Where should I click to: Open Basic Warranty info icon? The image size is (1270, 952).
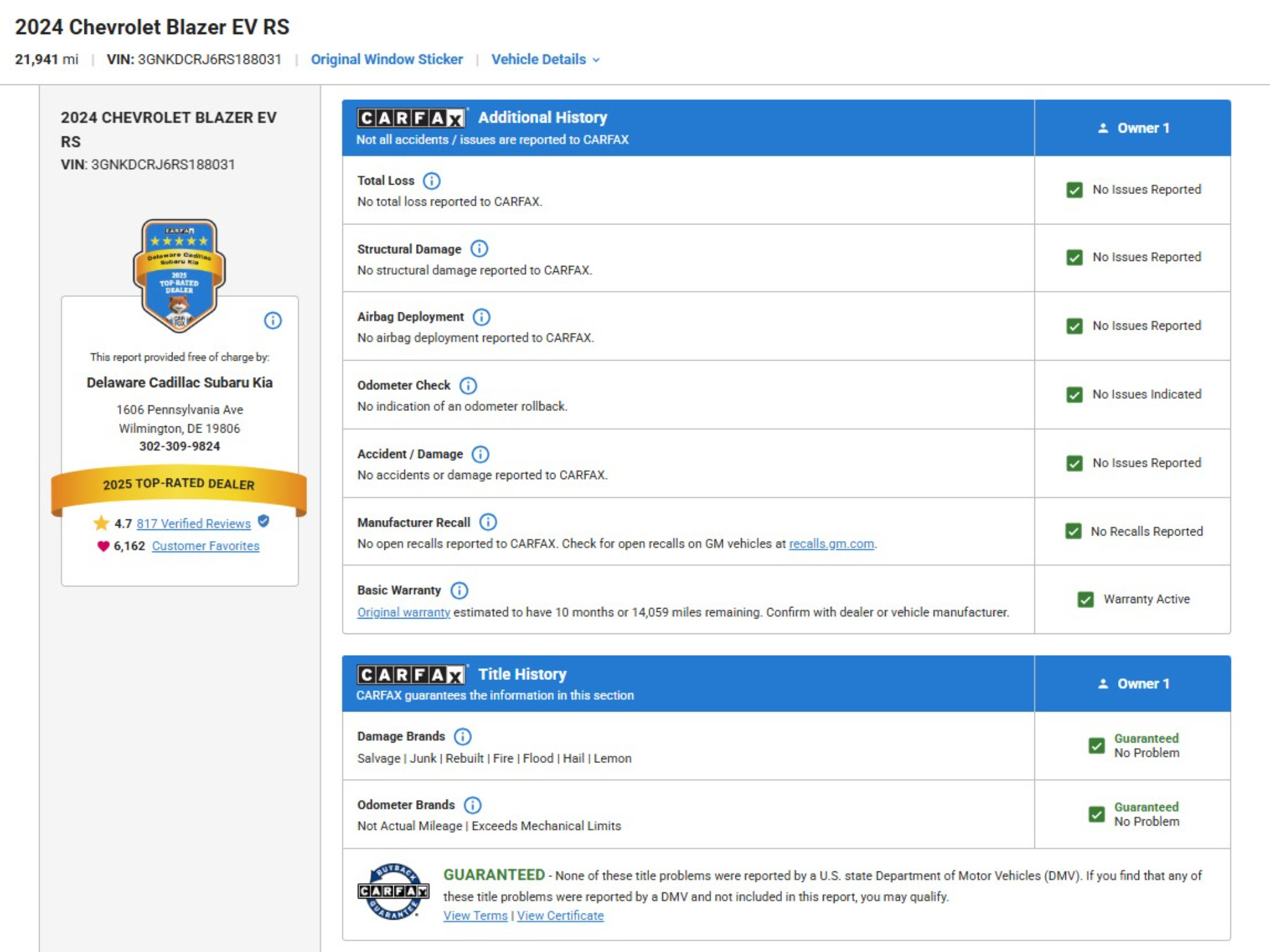[x=459, y=591]
